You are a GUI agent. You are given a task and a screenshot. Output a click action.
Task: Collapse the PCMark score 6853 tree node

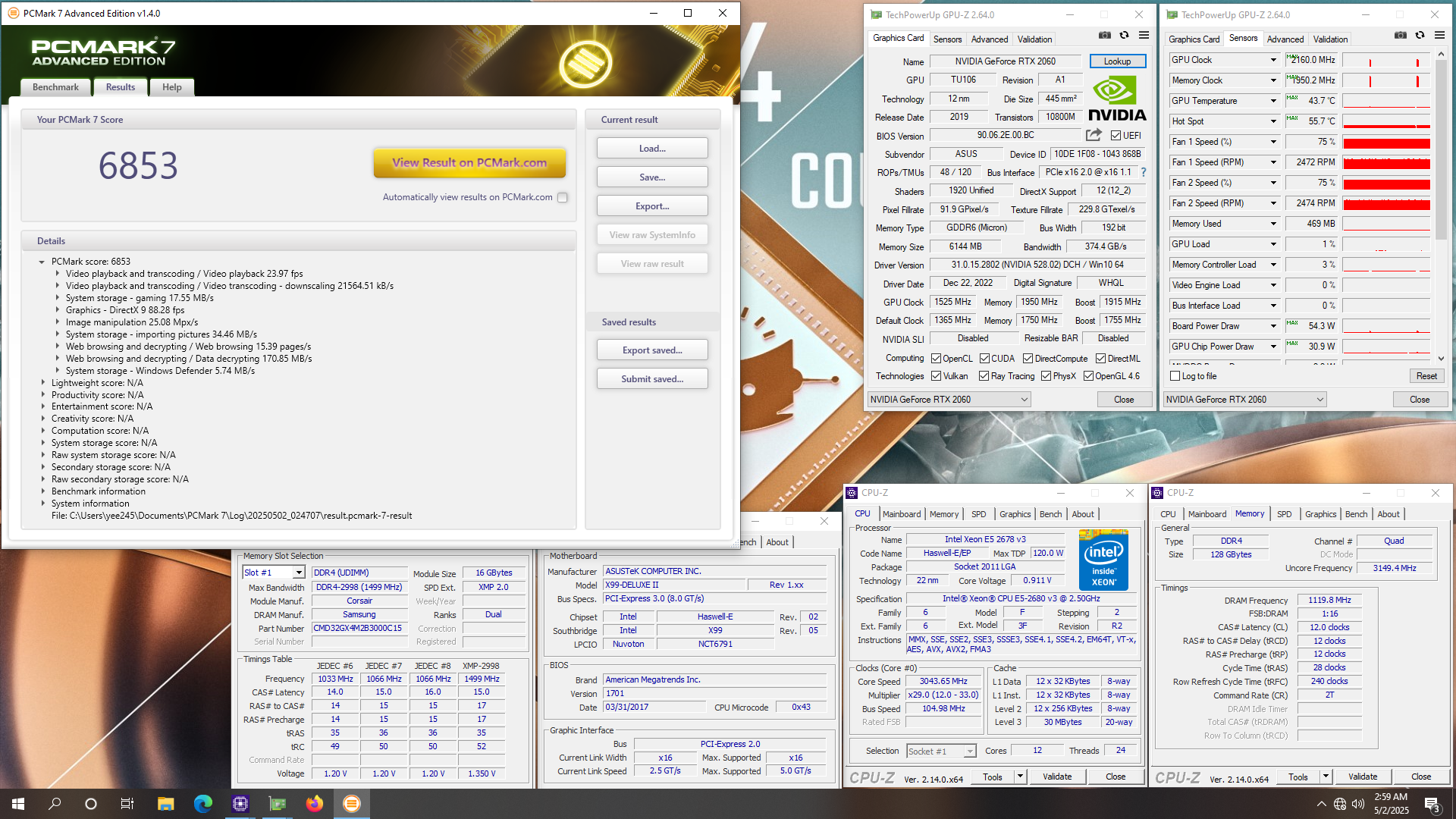pos(42,262)
